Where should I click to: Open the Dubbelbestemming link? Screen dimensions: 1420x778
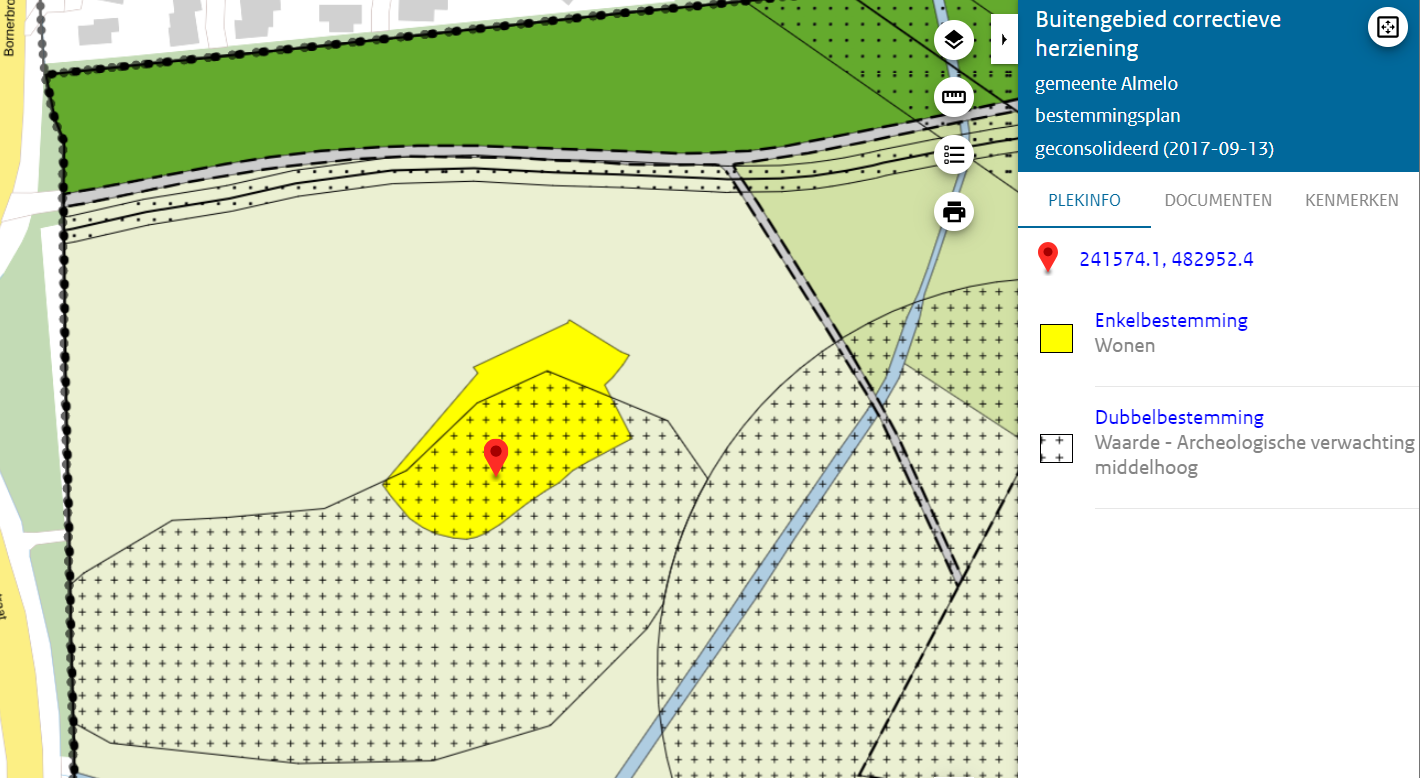1179,417
